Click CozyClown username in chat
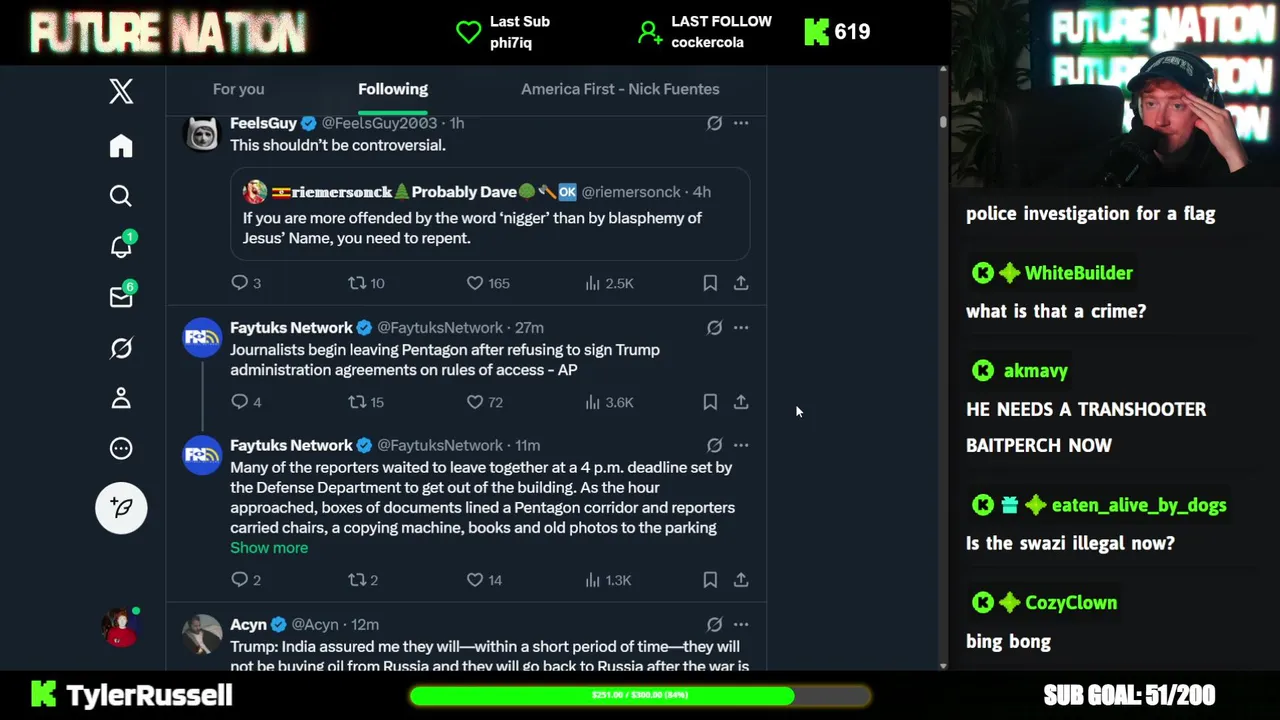The image size is (1280, 720). click(1070, 603)
